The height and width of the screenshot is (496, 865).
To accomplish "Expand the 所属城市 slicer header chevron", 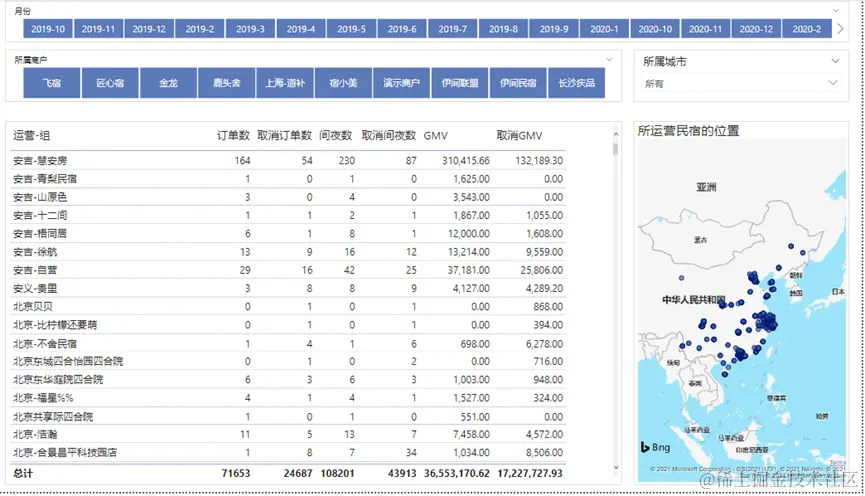I will (x=835, y=61).
